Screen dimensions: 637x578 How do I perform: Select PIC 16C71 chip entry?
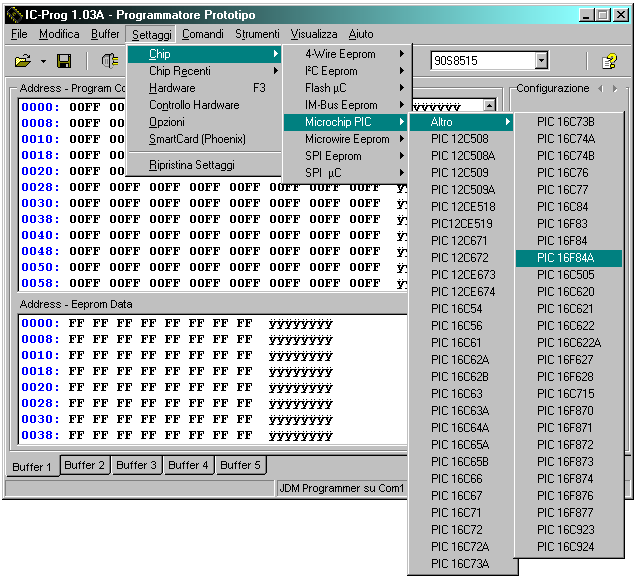tap(462, 513)
